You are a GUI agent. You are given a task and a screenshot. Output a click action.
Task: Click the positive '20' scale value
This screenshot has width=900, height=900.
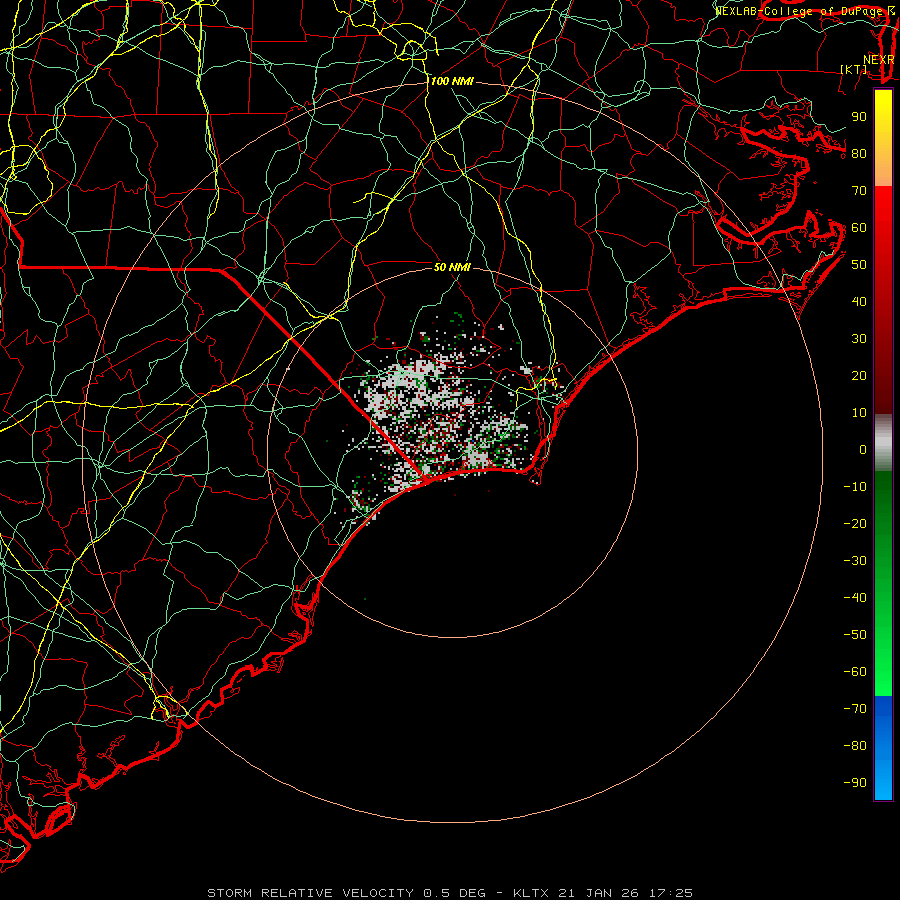point(859,376)
